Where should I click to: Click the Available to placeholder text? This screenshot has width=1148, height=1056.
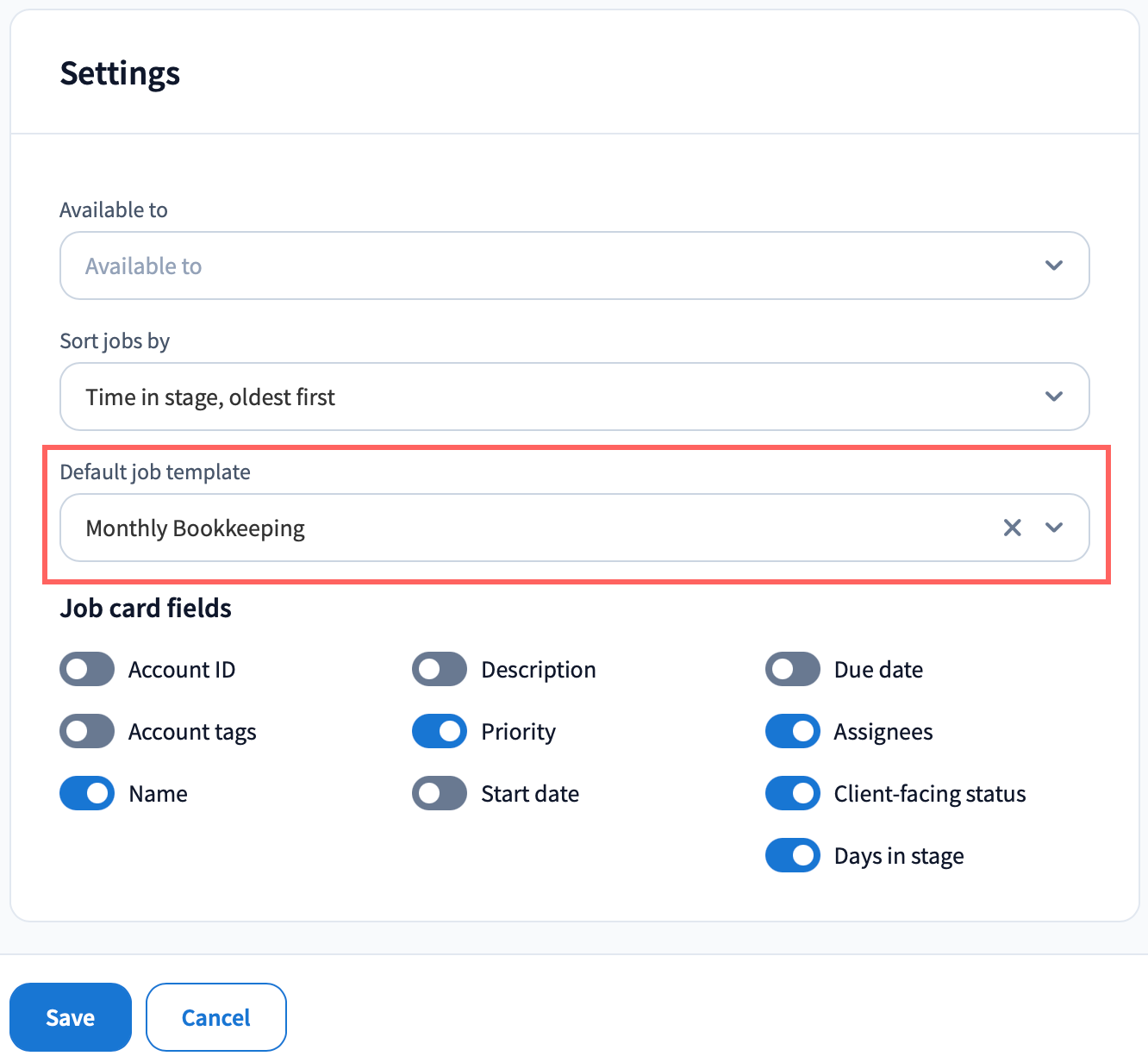(144, 266)
